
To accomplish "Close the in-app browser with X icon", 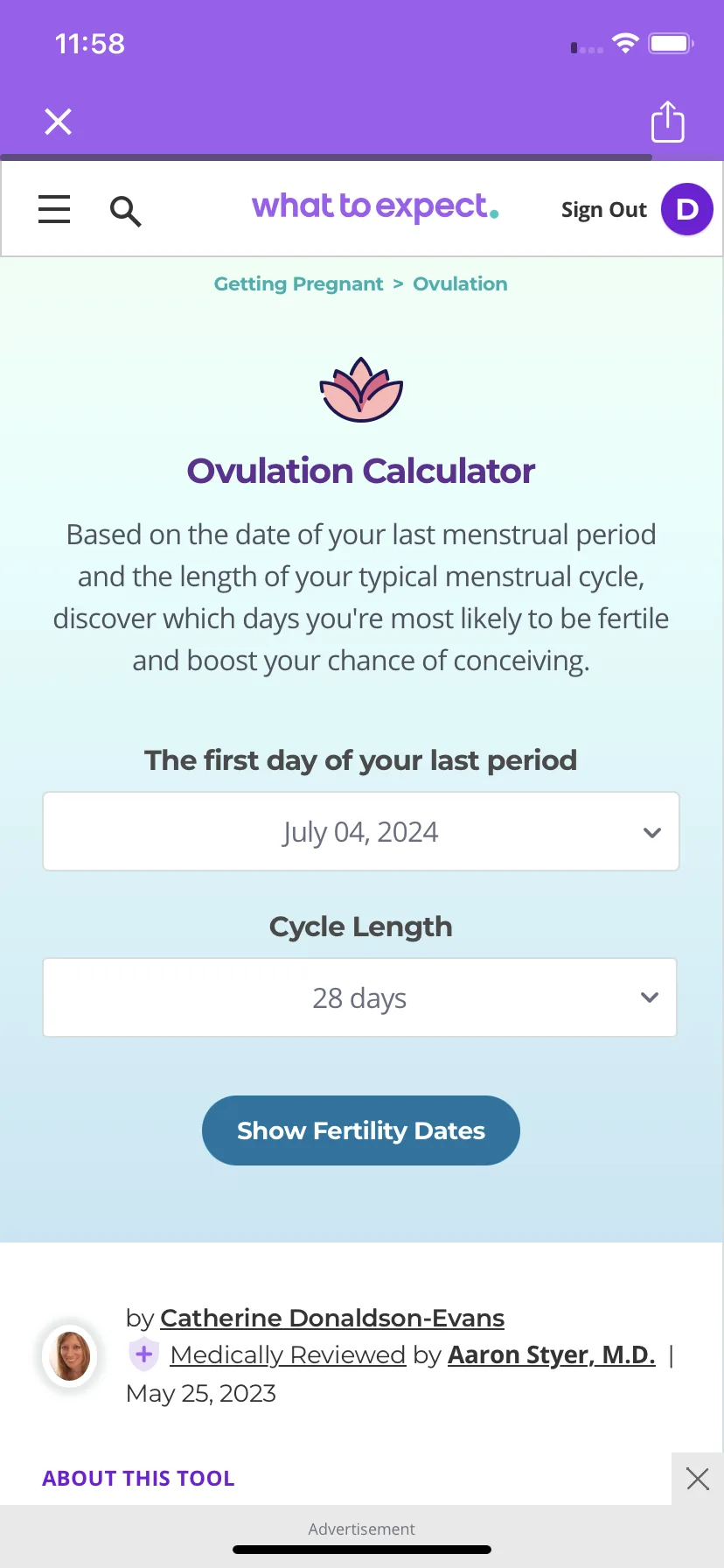I will pyautogui.click(x=59, y=122).
